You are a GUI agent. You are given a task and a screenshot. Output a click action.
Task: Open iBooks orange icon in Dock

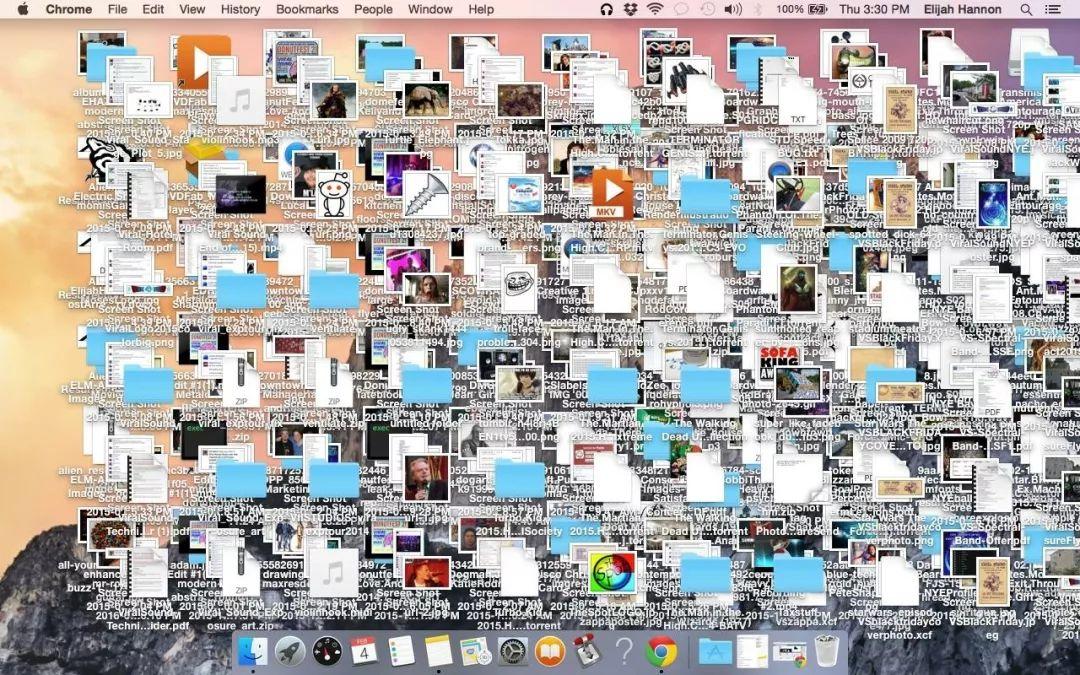(x=550, y=650)
